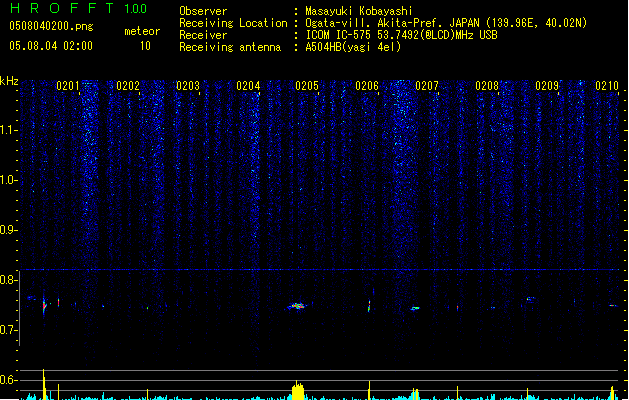The image size is (629, 400).
Task: Click the 0.9 kHz axis label
Action: coord(8,230)
